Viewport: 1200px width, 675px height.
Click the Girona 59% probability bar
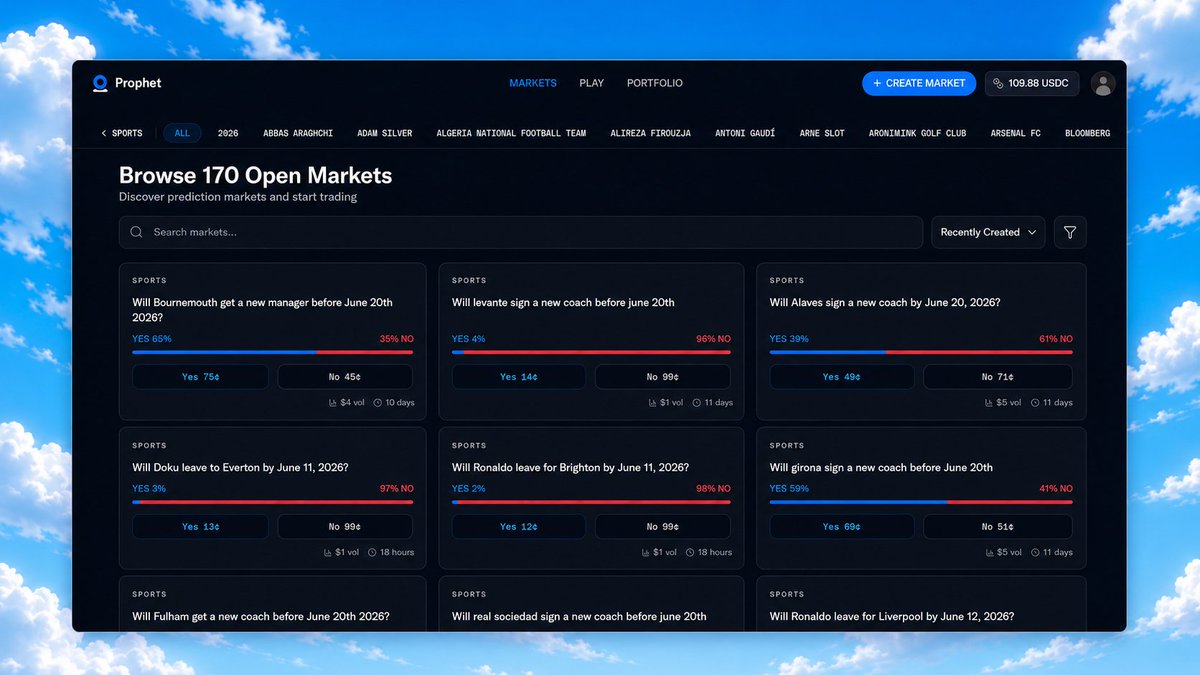tap(921, 502)
